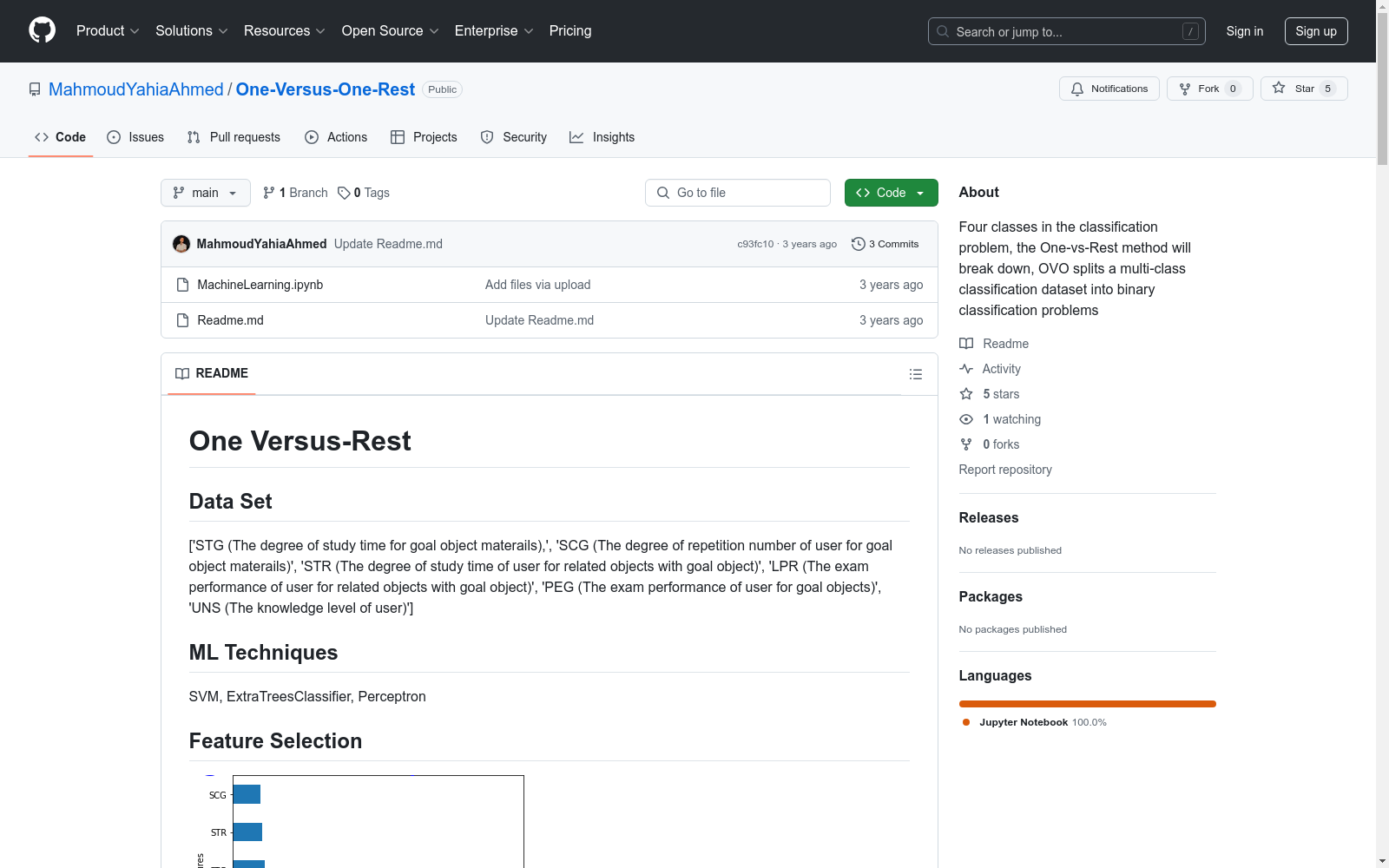
Task: Click the Sign up button
Action: coord(1316,31)
